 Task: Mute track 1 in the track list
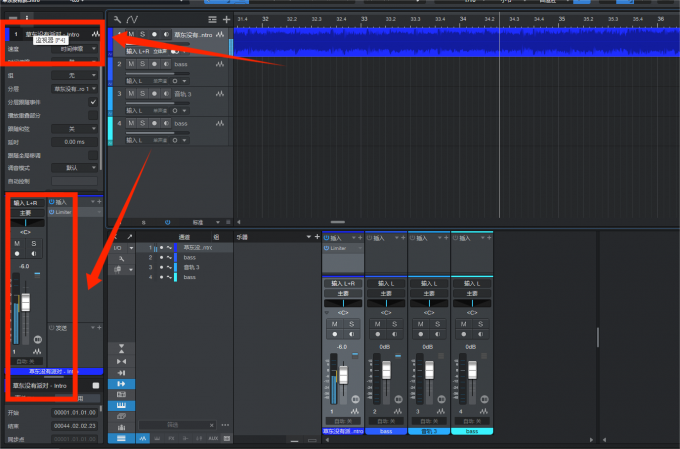point(130,34)
